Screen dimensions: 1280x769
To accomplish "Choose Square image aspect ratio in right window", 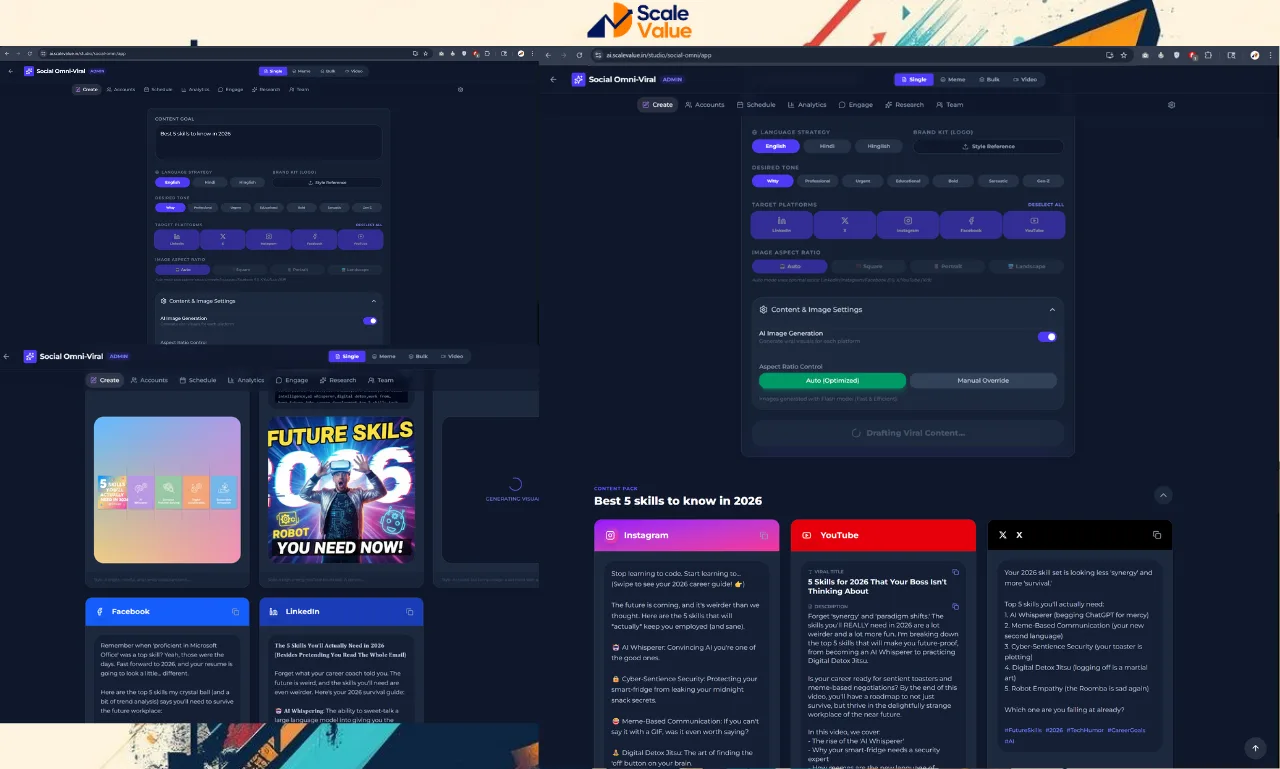I will (868, 266).
